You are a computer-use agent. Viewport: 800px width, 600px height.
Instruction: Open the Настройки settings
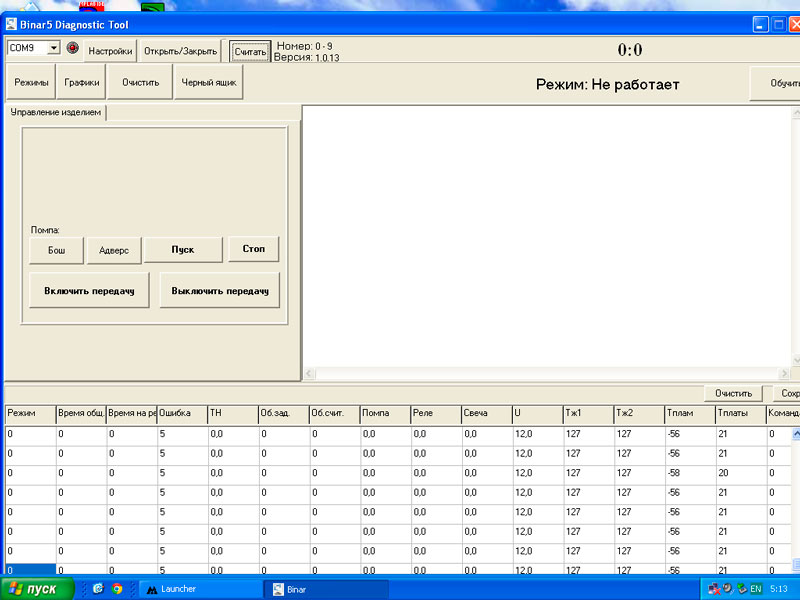(110, 51)
